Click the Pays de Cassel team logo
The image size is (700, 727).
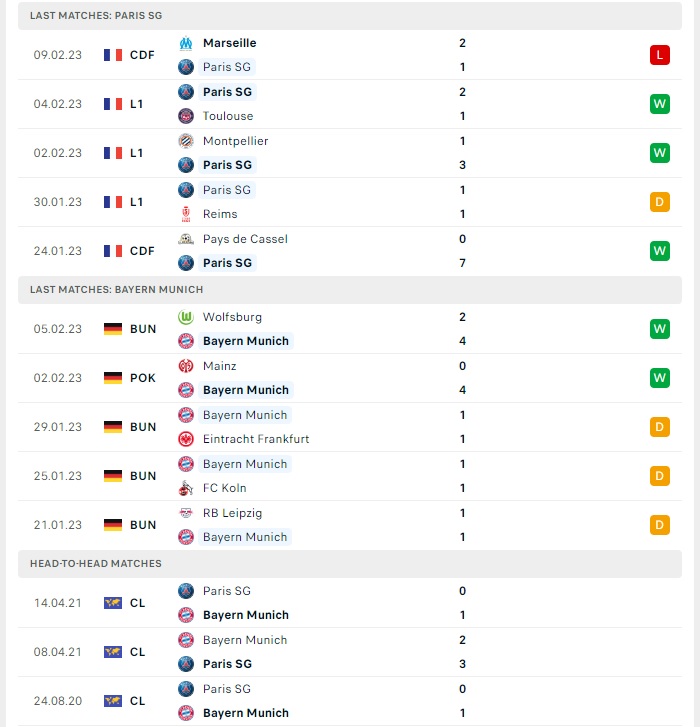(186, 239)
